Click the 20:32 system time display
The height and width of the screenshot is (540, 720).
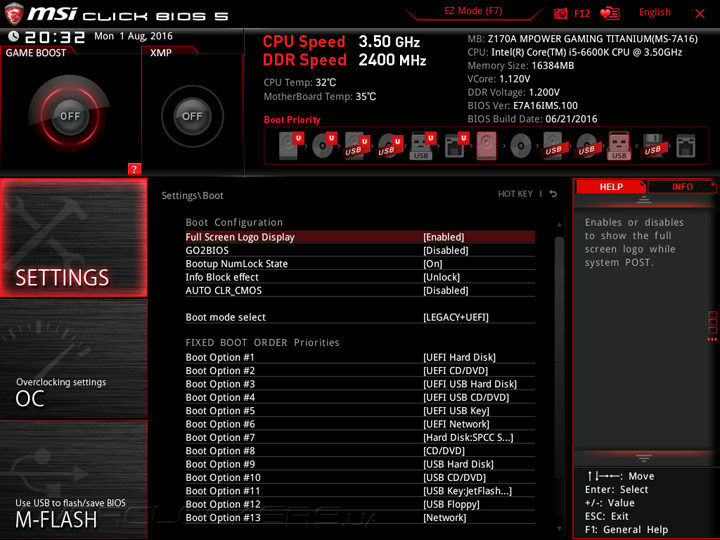pos(55,37)
